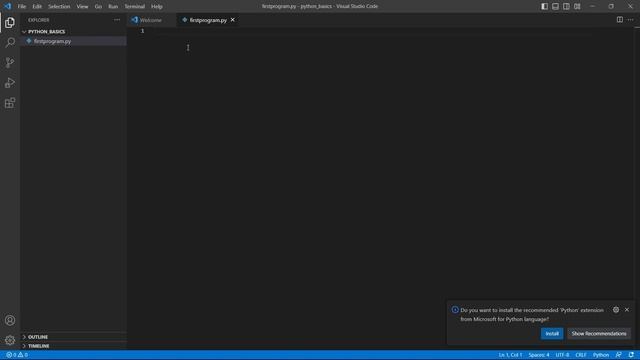The height and width of the screenshot is (360, 640).
Task: Open the Run and Debug view
Action: pyautogui.click(x=10, y=83)
